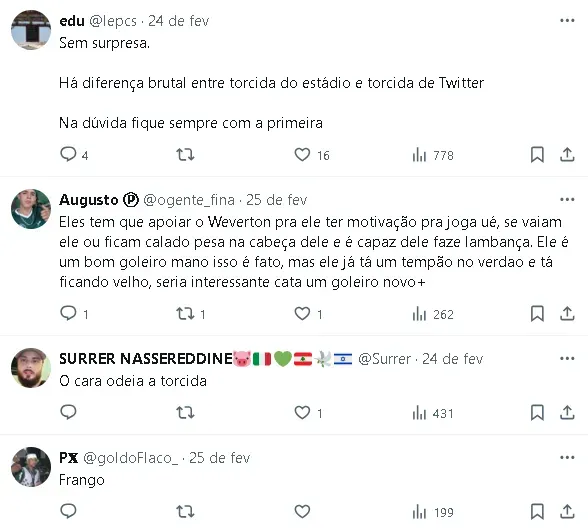Screen dimensions: 588x530
Task: Open more options on SURRER NASSEREDDINE's tweet
Action: [567, 359]
